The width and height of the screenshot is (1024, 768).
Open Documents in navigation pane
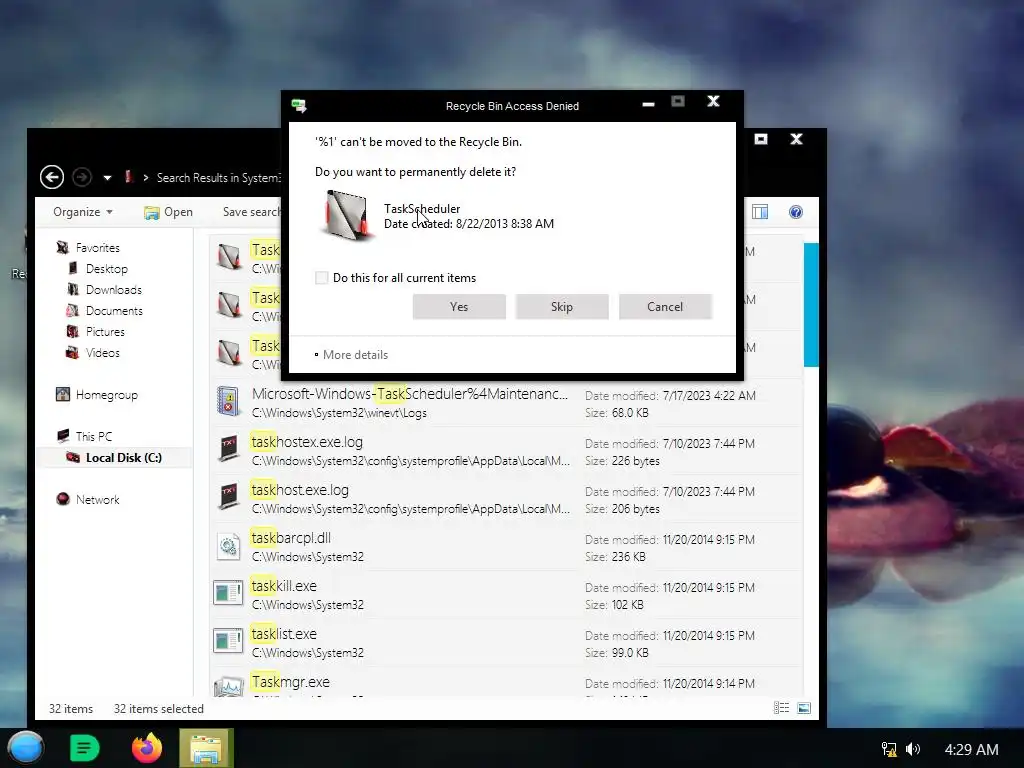[x=114, y=310]
